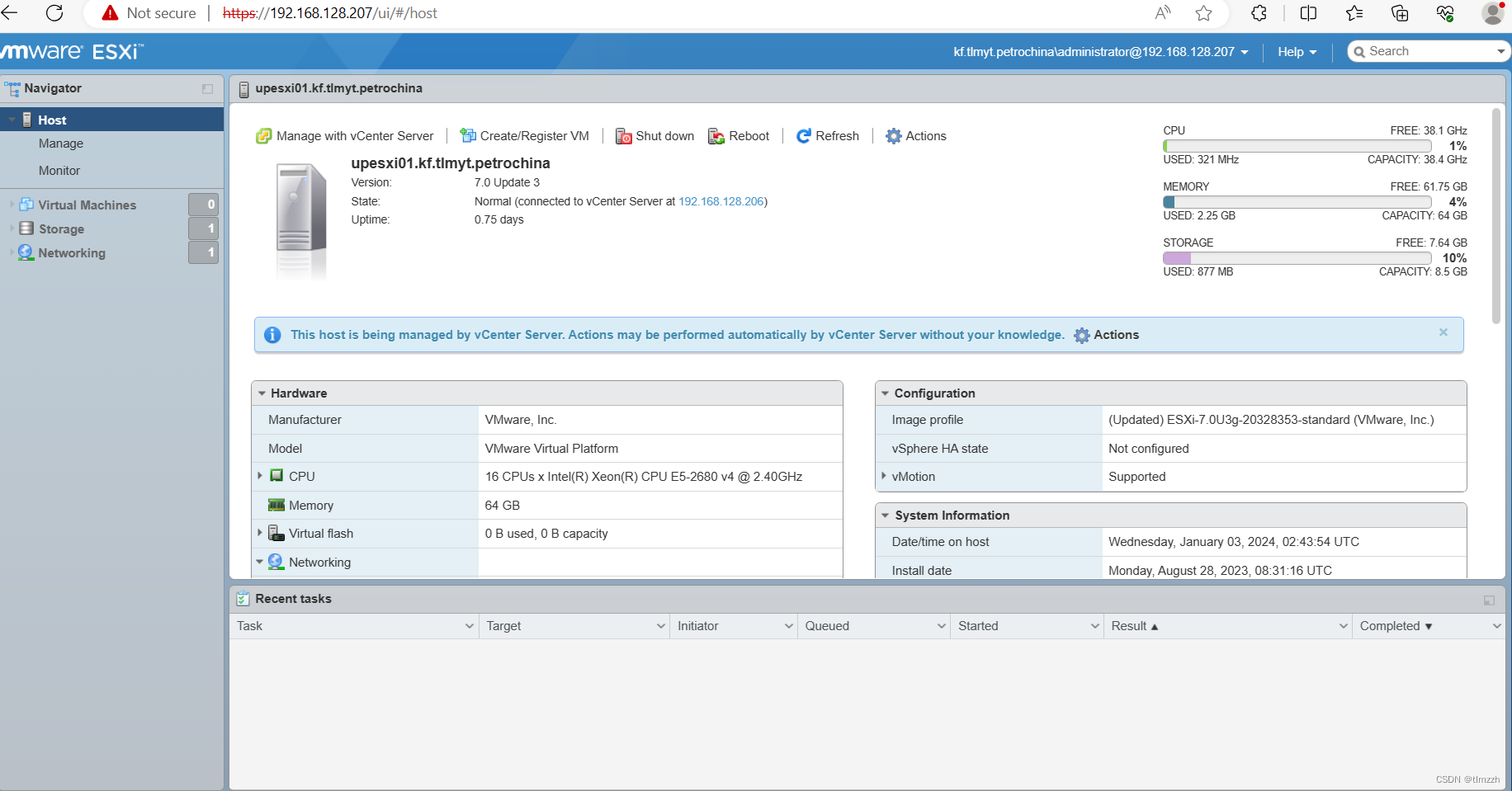Collapse the Configuration section
The height and width of the screenshot is (791, 1512).
[x=885, y=393]
